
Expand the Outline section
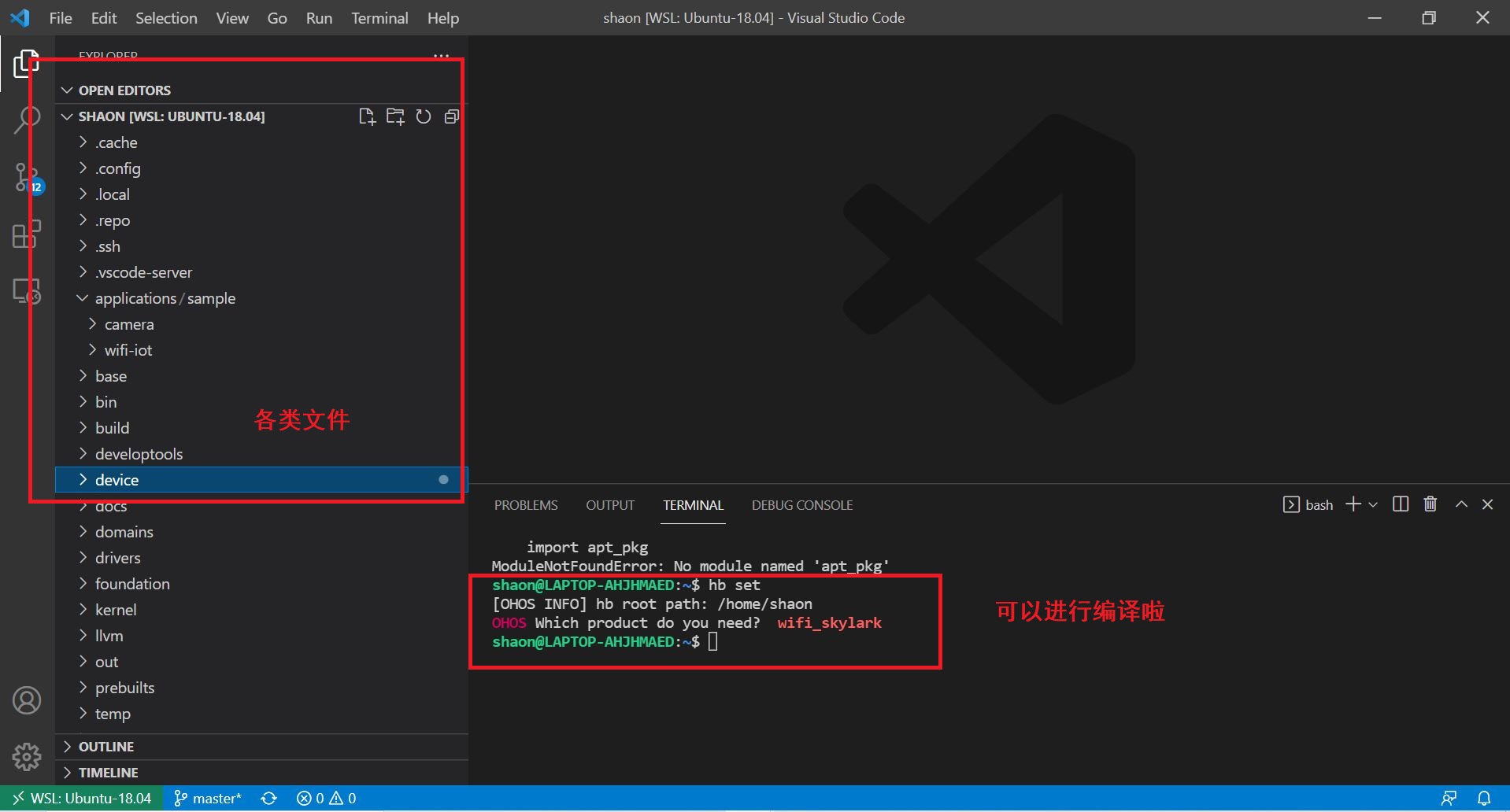[x=261, y=747]
